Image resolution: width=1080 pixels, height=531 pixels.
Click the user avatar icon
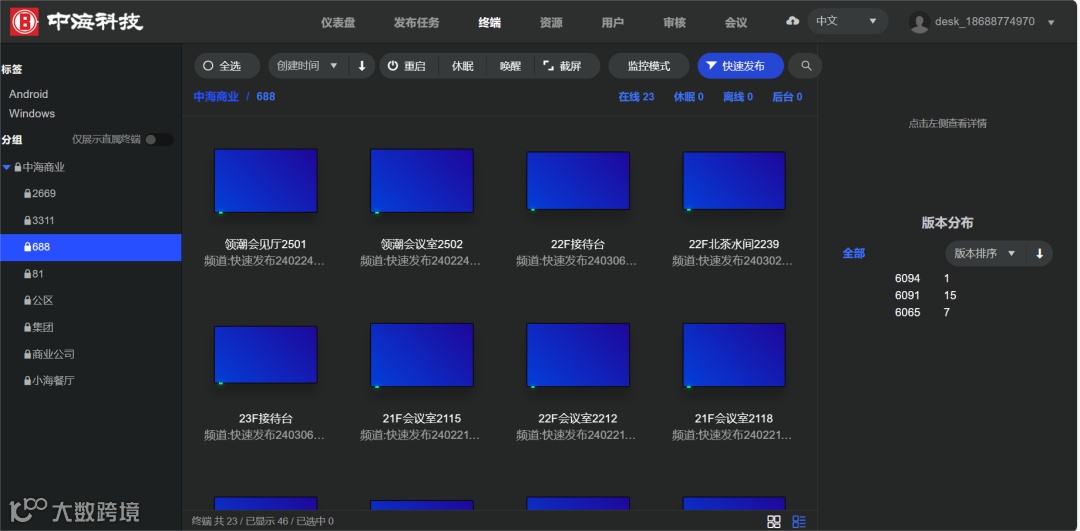coord(919,22)
